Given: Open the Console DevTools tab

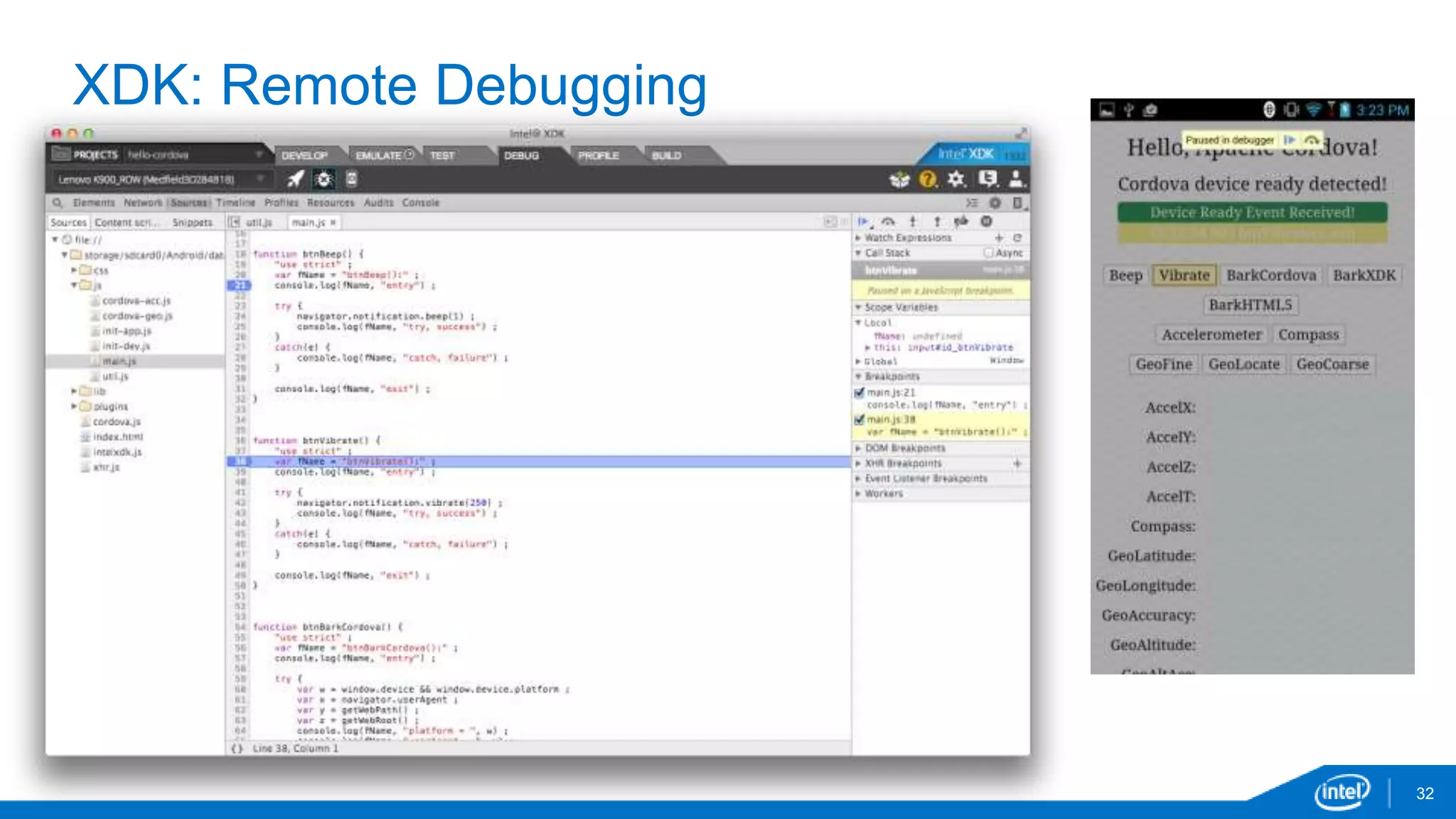Looking at the screenshot, I should pyautogui.click(x=421, y=203).
